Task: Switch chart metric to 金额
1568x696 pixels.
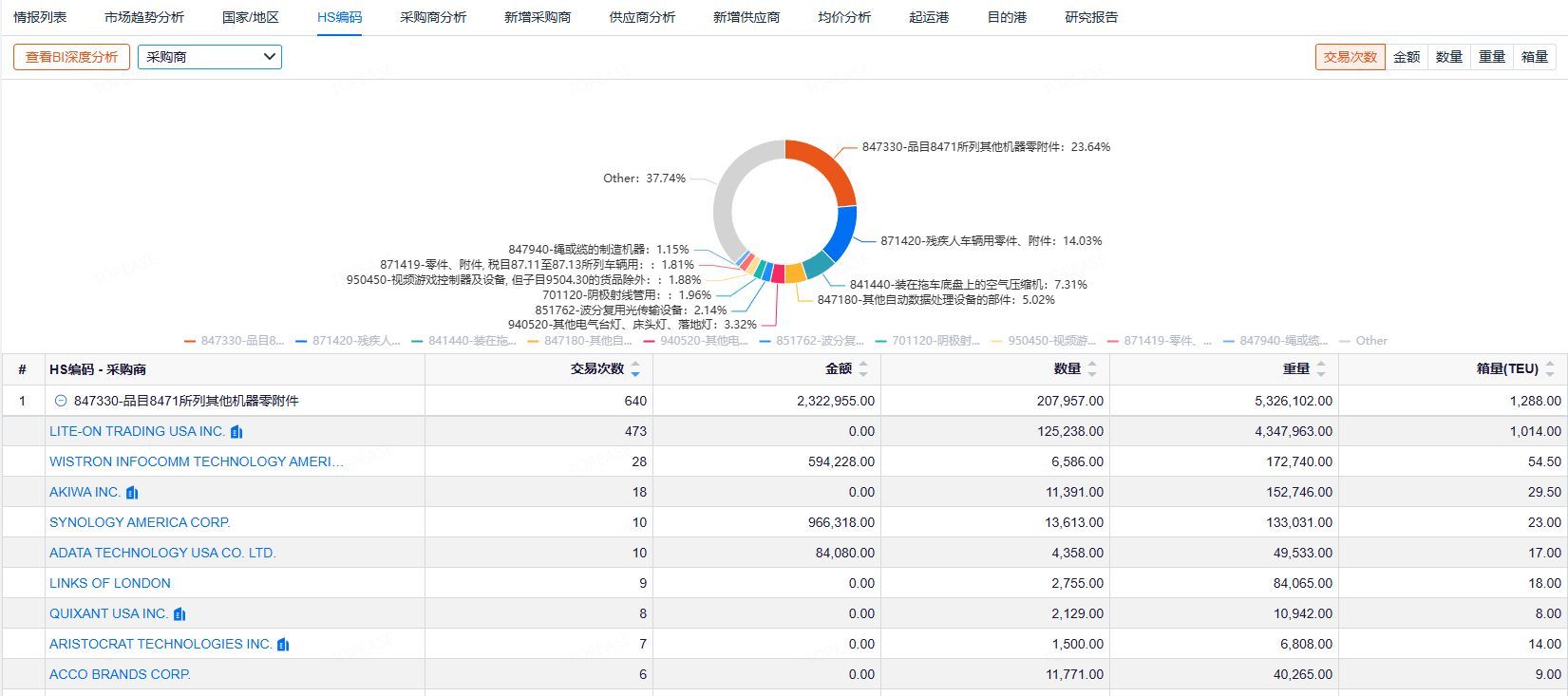Action: [1407, 57]
